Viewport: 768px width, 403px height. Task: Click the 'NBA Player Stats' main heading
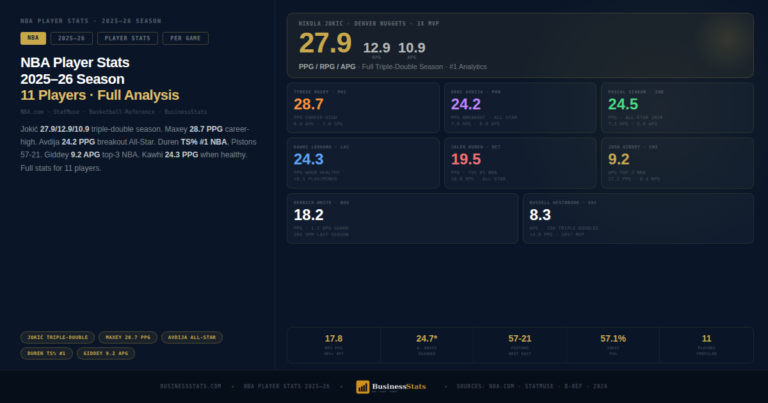tap(75, 63)
